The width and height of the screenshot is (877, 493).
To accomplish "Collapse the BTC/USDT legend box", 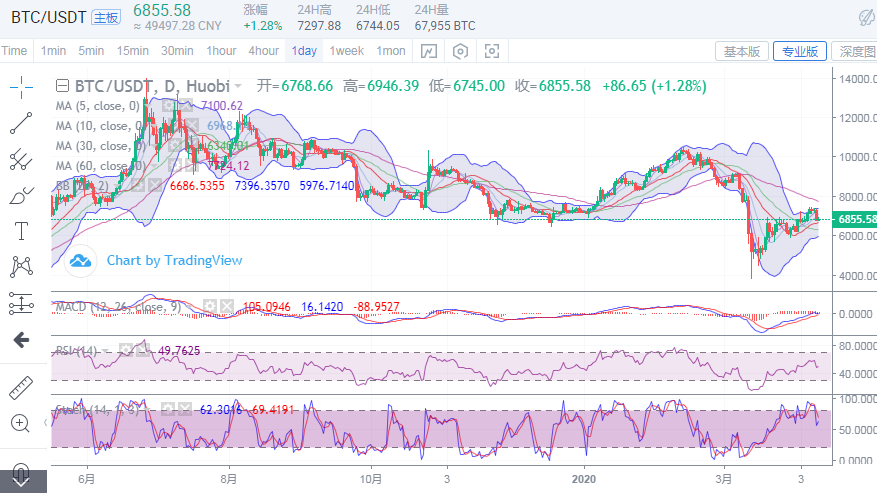I will [62, 86].
